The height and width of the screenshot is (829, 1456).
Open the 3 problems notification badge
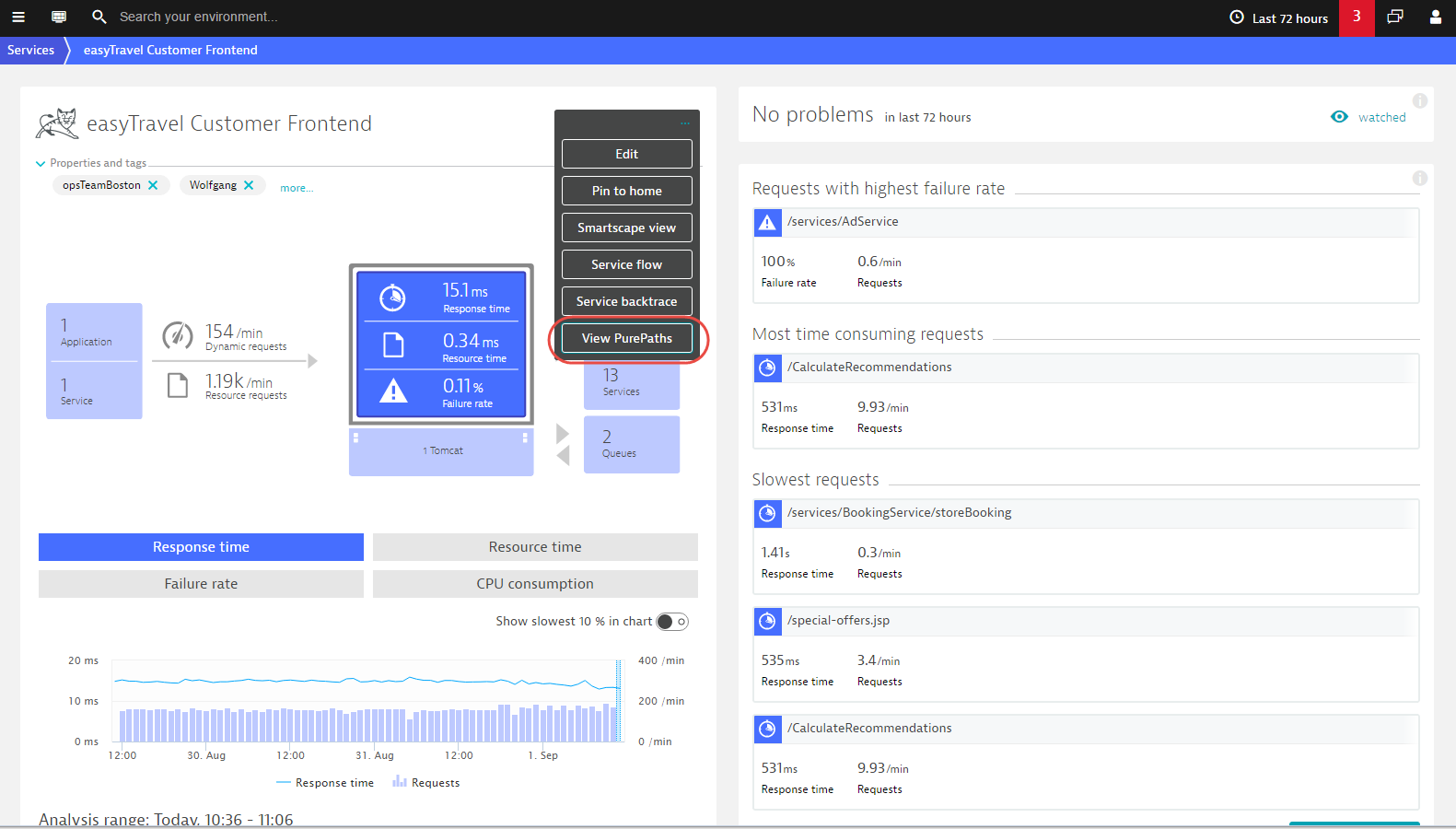(x=1357, y=18)
